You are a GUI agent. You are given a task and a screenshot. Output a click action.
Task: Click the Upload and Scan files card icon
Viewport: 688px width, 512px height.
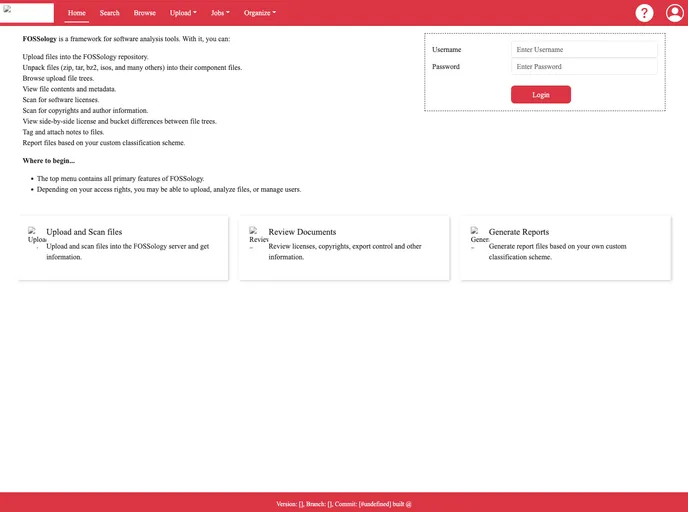(36, 237)
